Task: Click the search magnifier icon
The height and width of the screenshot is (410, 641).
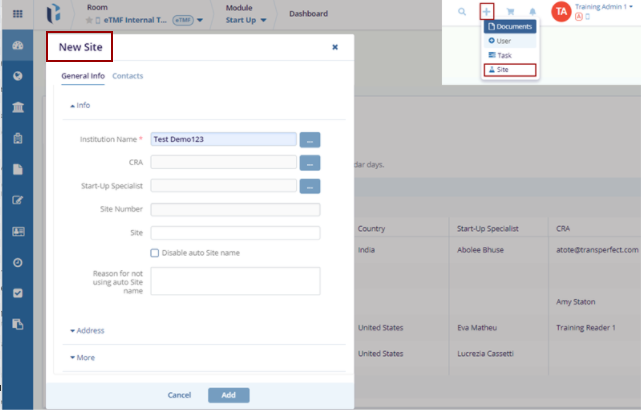Action: (x=462, y=12)
